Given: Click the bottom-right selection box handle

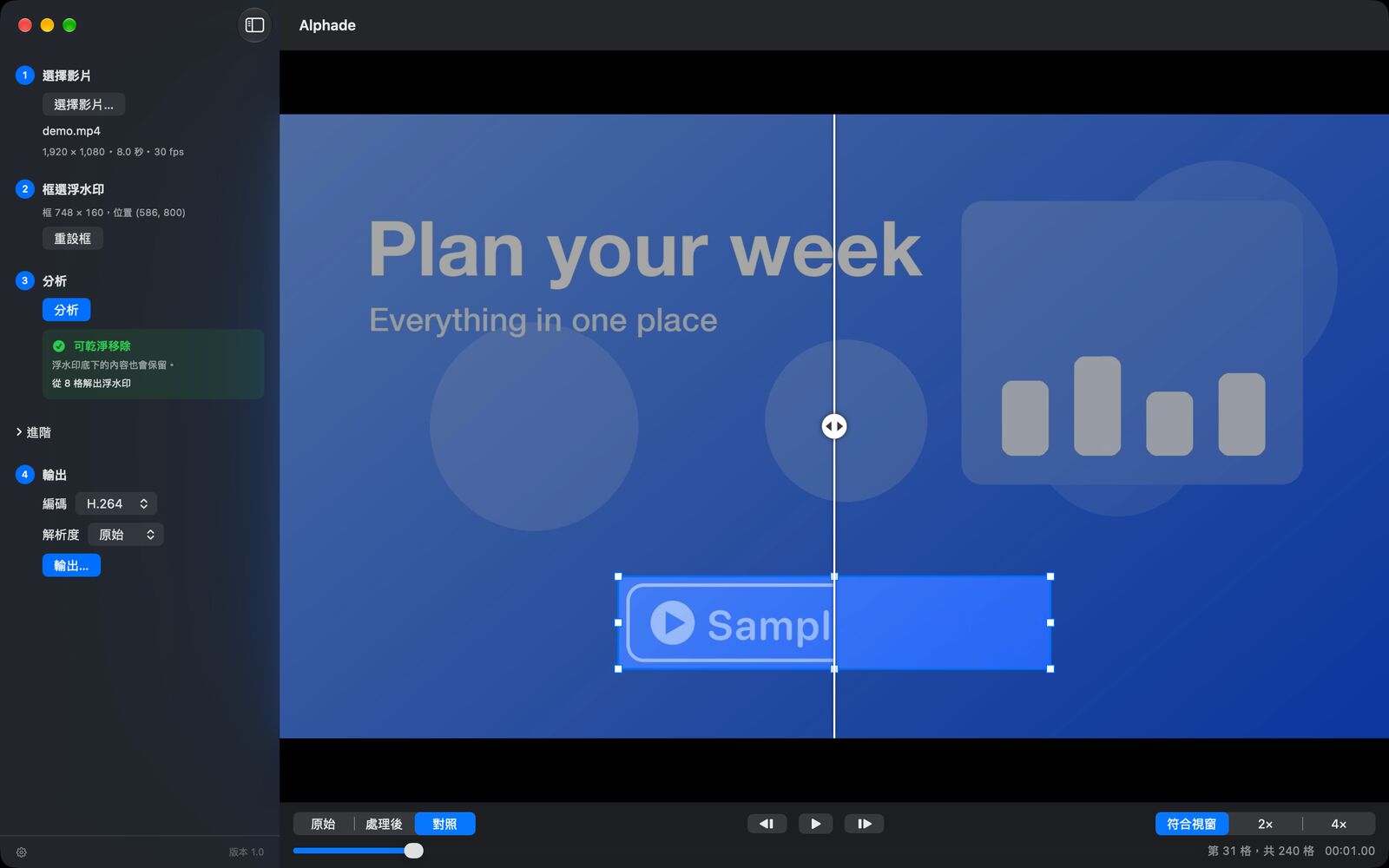Looking at the screenshot, I should (x=1050, y=669).
